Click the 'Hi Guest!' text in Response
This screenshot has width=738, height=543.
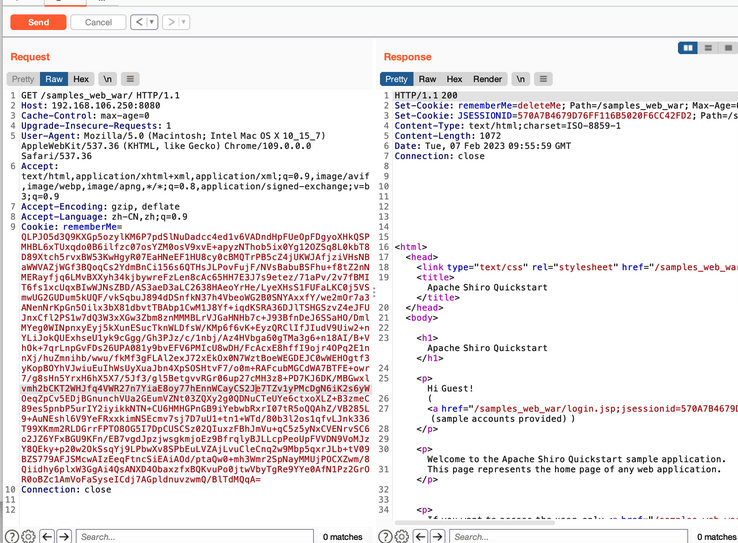pyautogui.click(x=450, y=389)
